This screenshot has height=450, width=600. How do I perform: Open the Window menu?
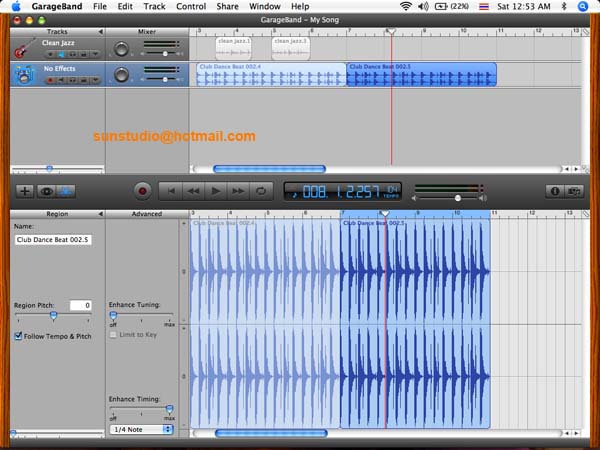coord(265,7)
